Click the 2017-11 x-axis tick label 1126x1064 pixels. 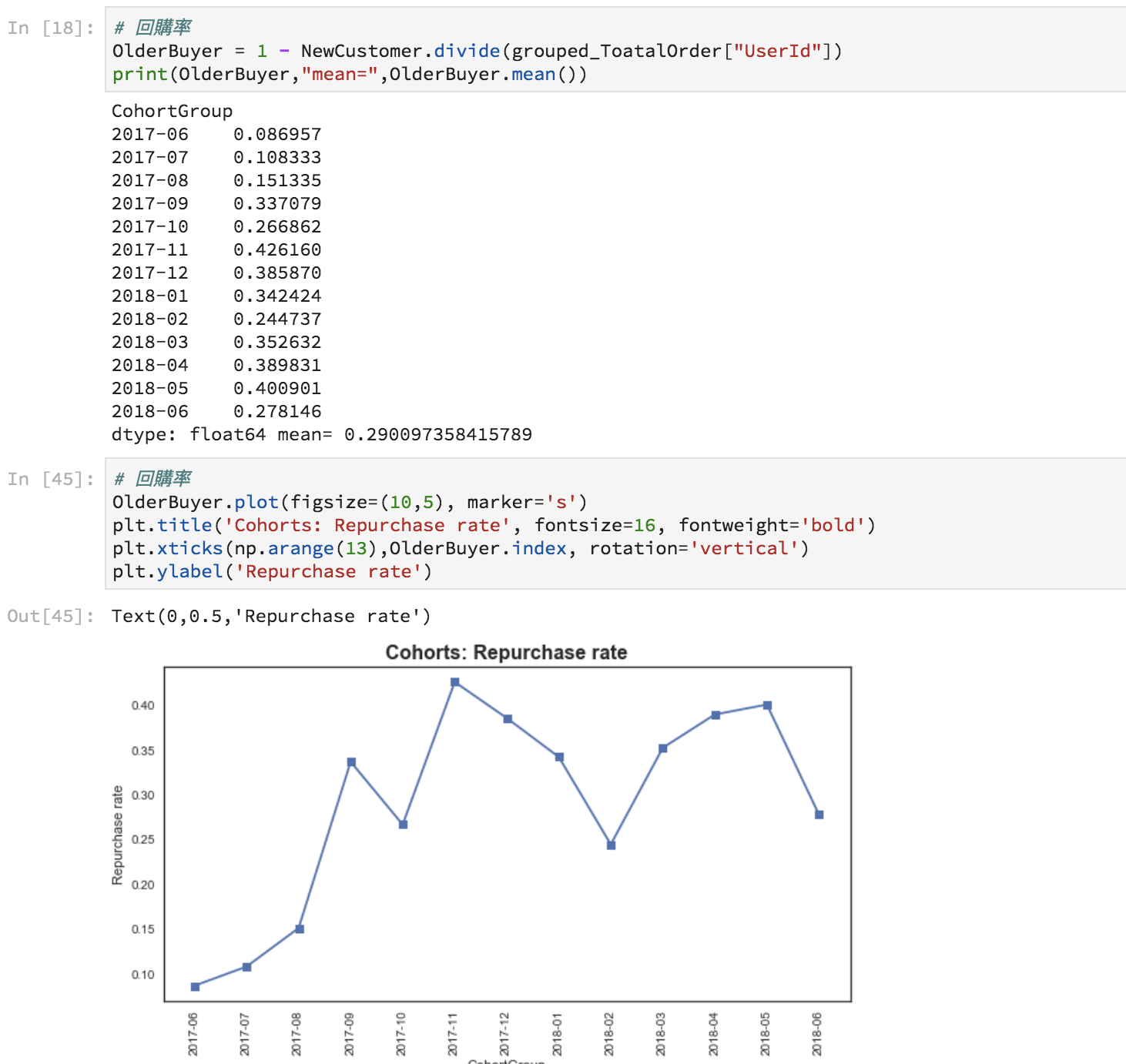[453, 1034]
